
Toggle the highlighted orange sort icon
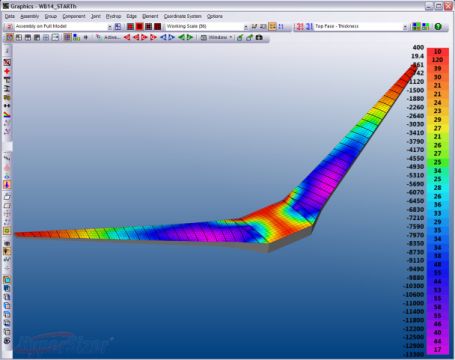[x=272, y=26]
